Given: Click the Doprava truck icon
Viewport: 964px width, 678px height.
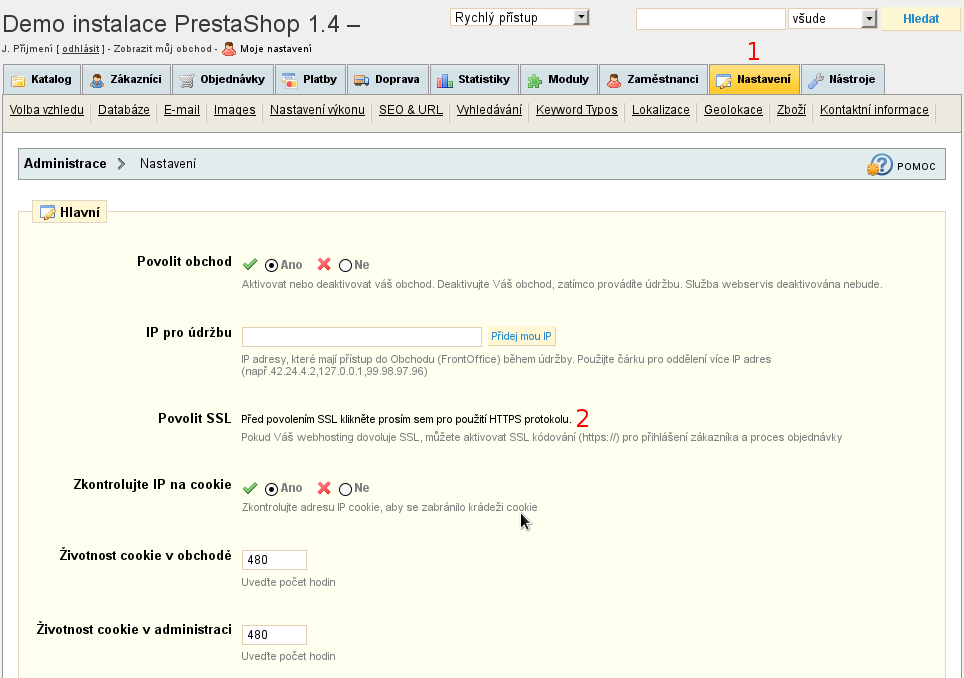Looking at the screenshot, I should coord(362,80).
